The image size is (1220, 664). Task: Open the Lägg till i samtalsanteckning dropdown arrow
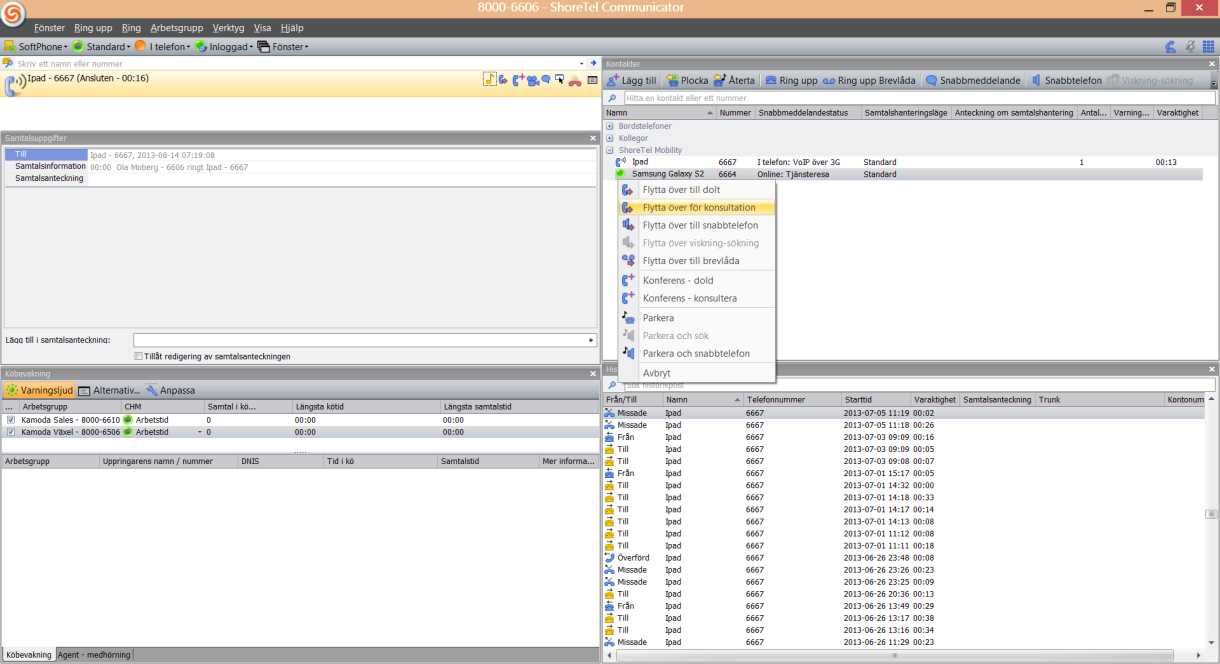[592, 340]
